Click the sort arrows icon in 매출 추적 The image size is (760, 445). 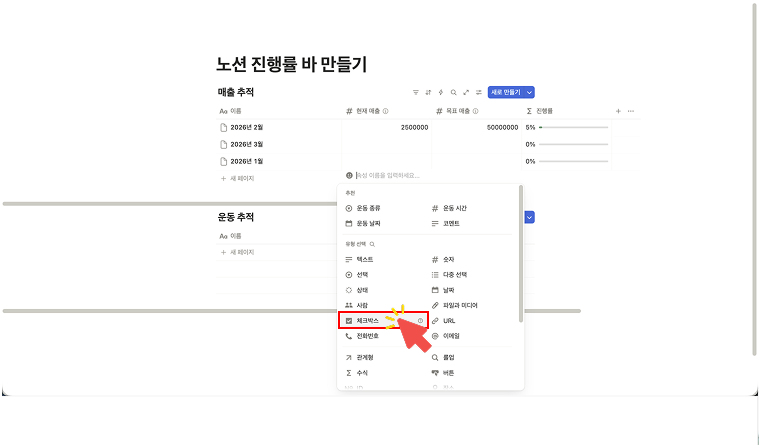click(x=428, y=92)
